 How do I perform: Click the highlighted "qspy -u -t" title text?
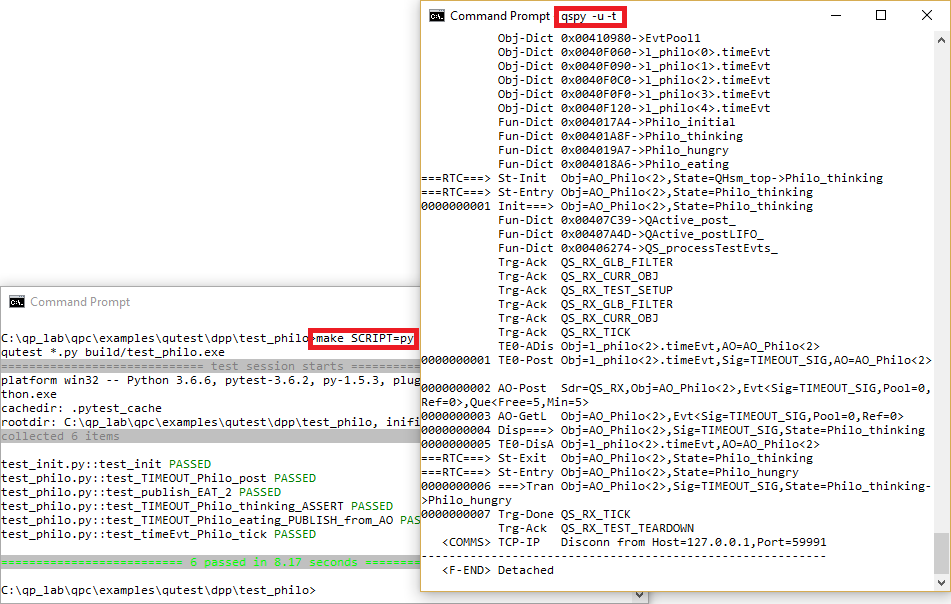click(591, 16)
